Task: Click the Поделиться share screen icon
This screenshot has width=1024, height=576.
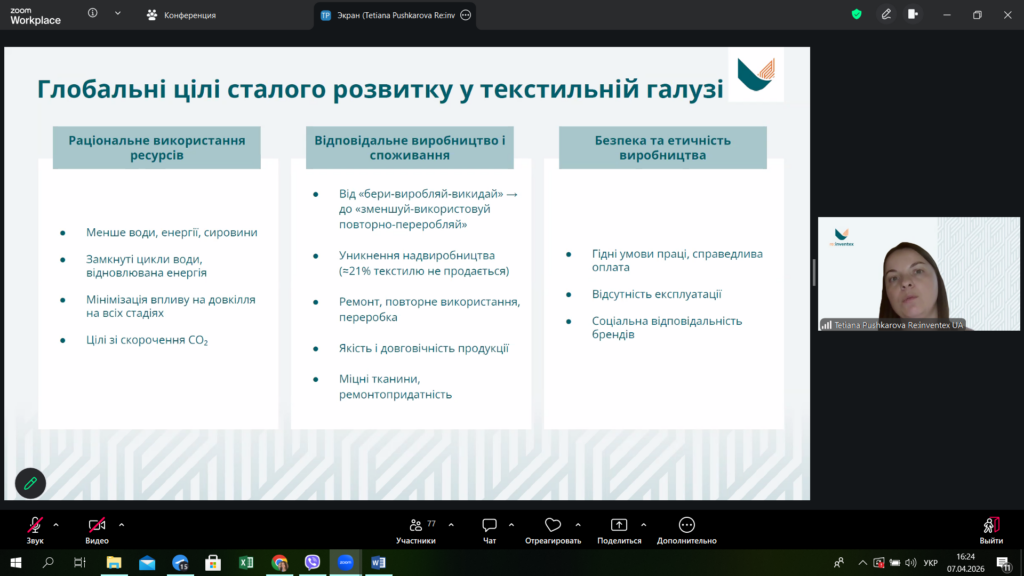Action: pos(619,525)
